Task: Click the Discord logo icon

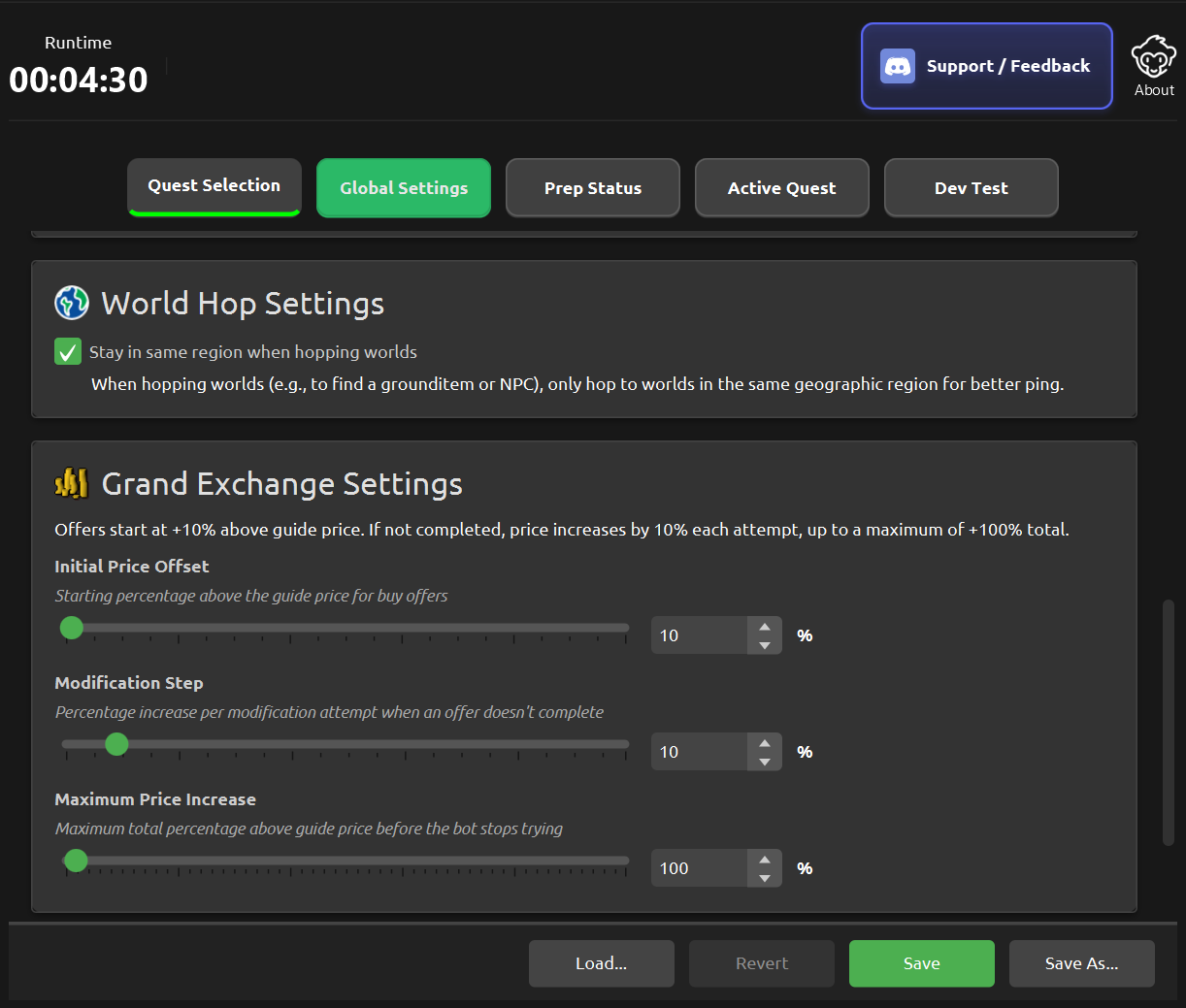Action: (x=897, y=66)
